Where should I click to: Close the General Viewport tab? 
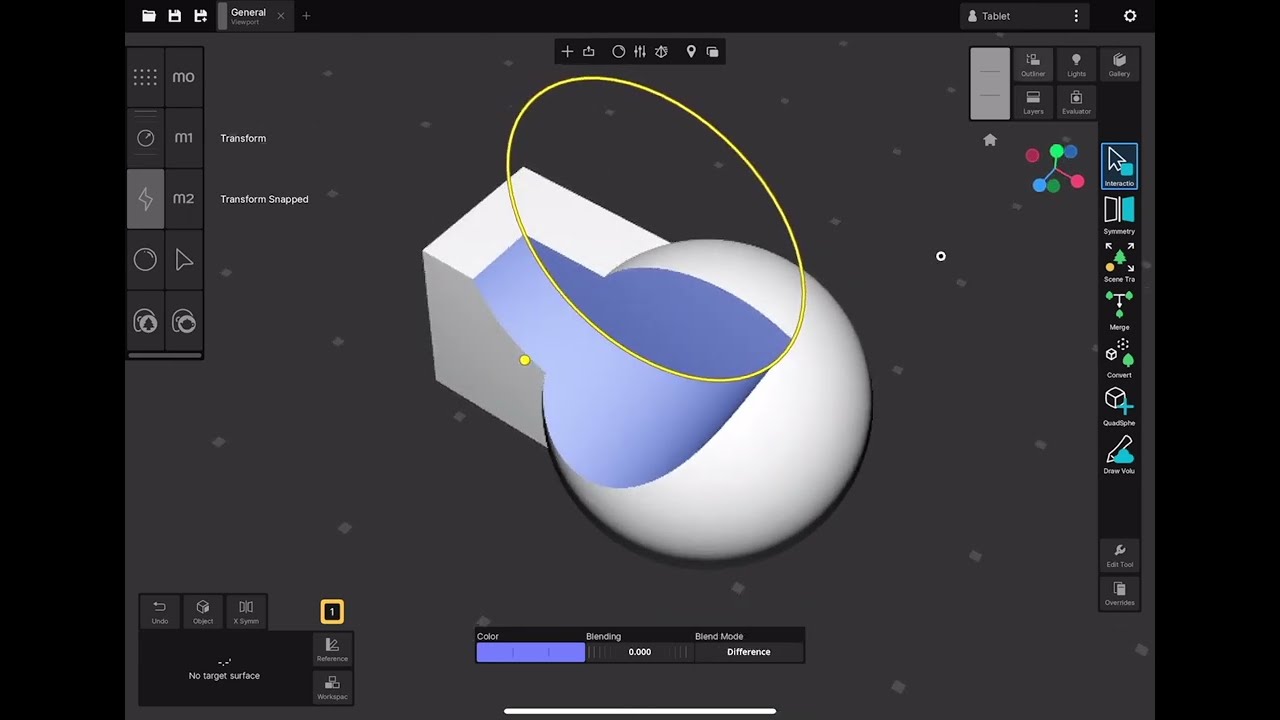pyautogui.click(x=280, y=16)
